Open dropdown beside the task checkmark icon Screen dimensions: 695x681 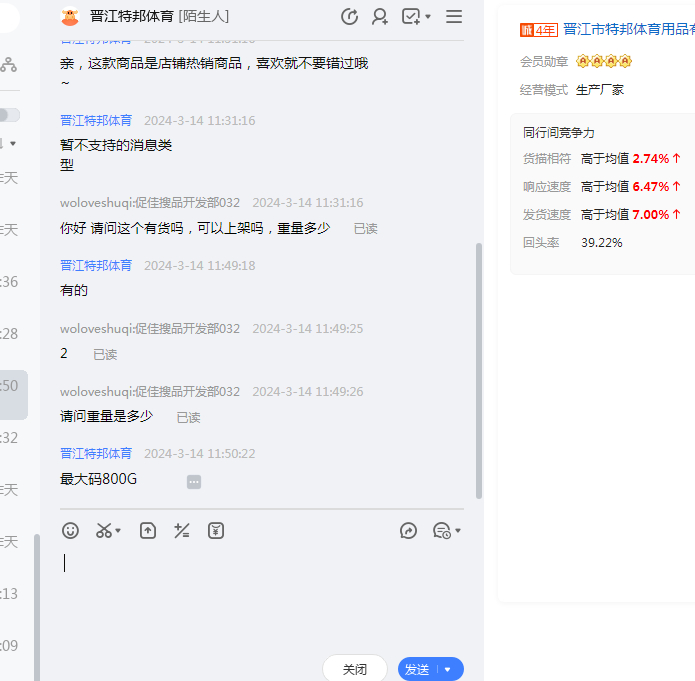(429, 16)
